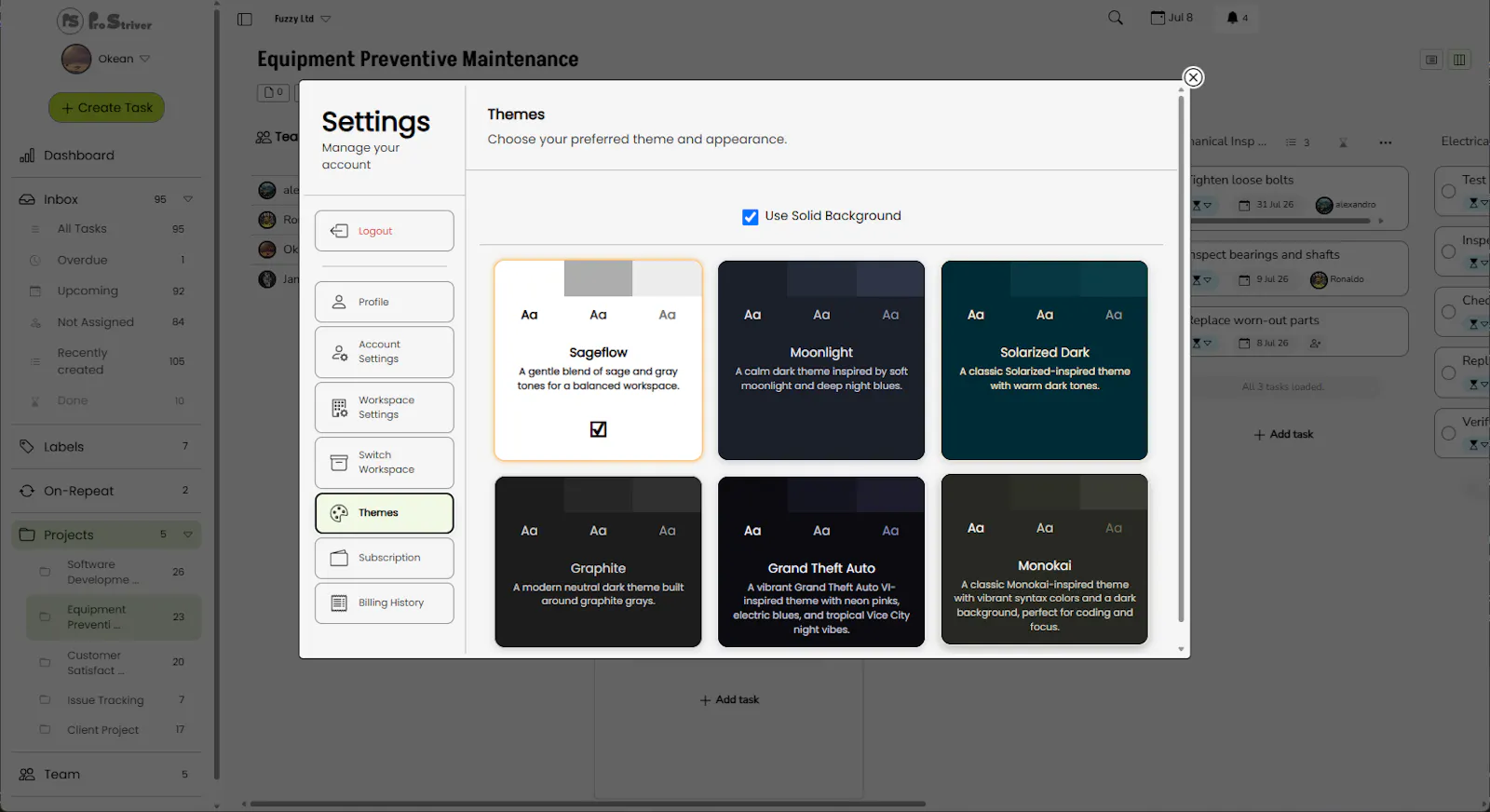Open the Subscription tab

coord(384,558)
